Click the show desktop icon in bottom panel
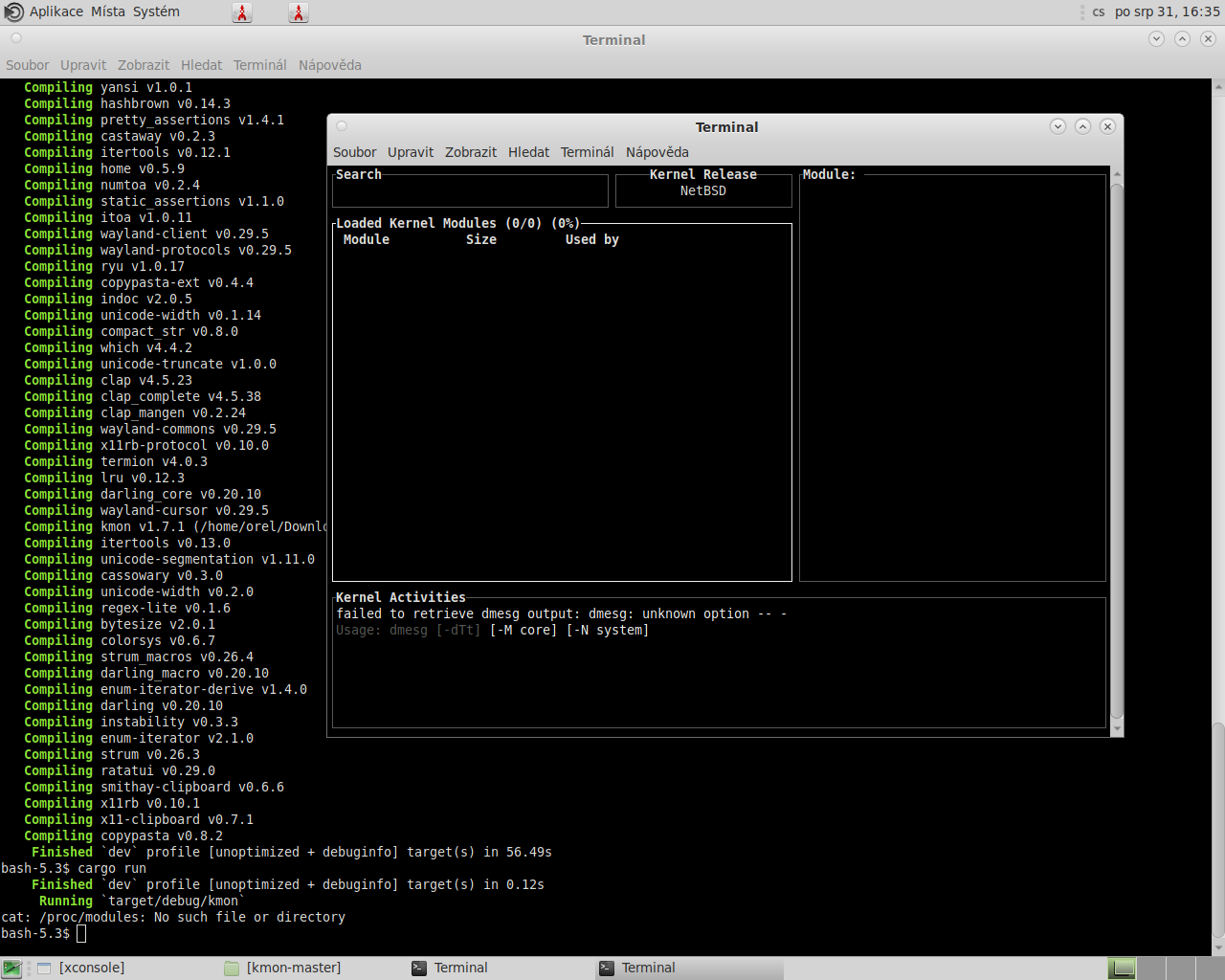 pos(11,969)
